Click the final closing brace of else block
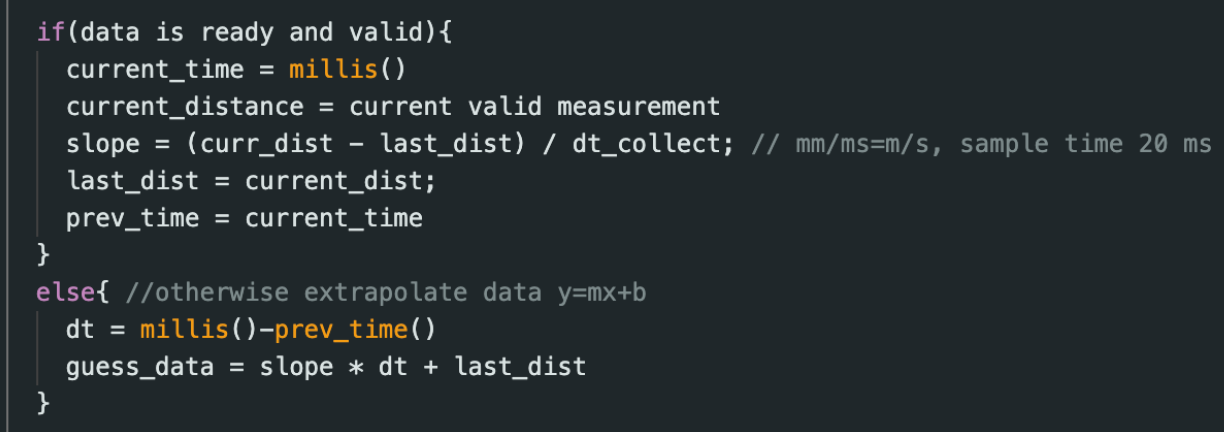This screenshot has height=432, width=1224. [x=42, y=404]
